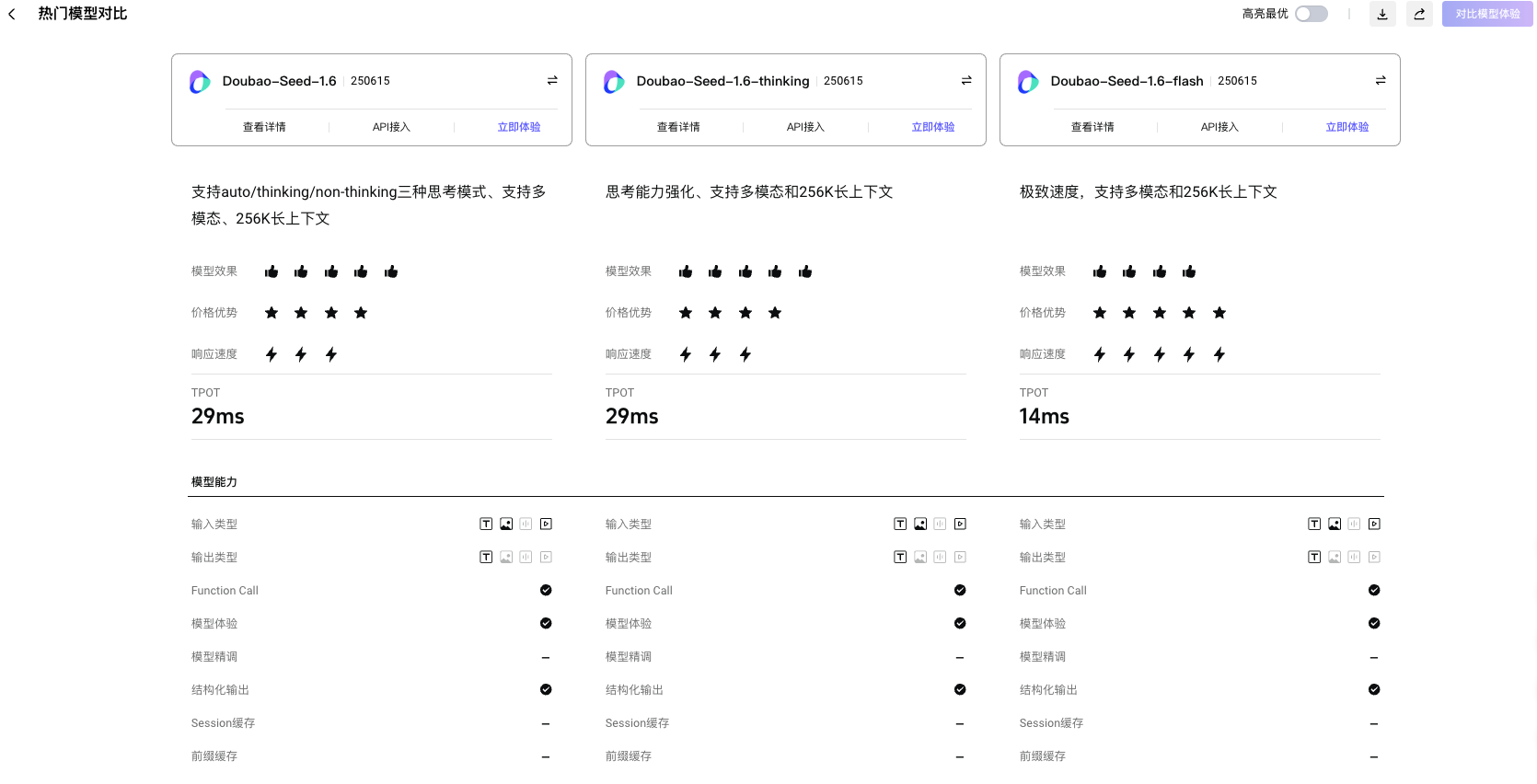
Task: Click image input type icon for Doubao-Seed-1.6-thinking
Action: pos(920,525)
